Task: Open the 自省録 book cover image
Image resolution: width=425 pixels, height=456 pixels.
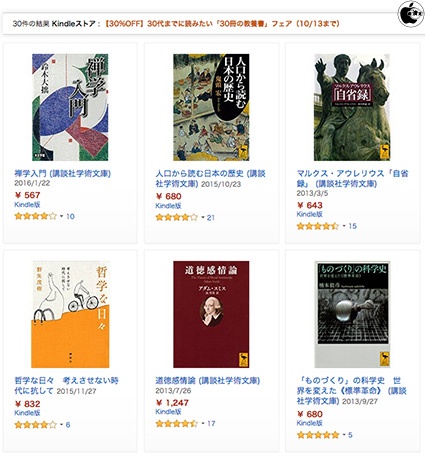Action: (x=352, y=107)
